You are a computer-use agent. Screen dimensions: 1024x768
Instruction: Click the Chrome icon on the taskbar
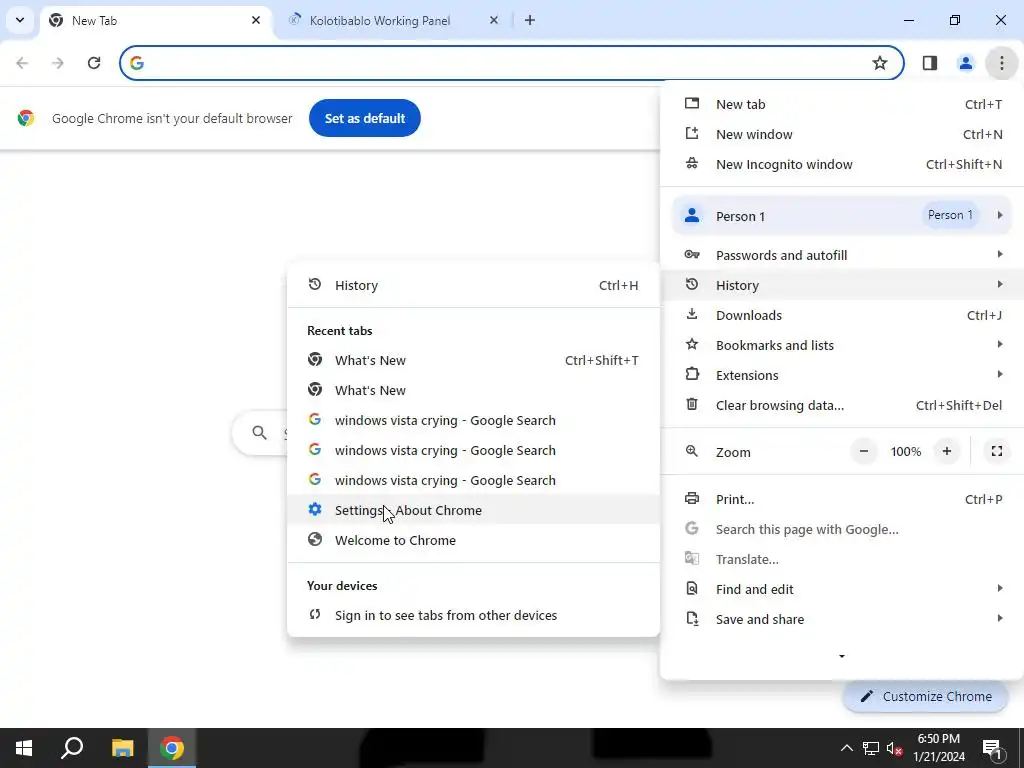point(172,748)
